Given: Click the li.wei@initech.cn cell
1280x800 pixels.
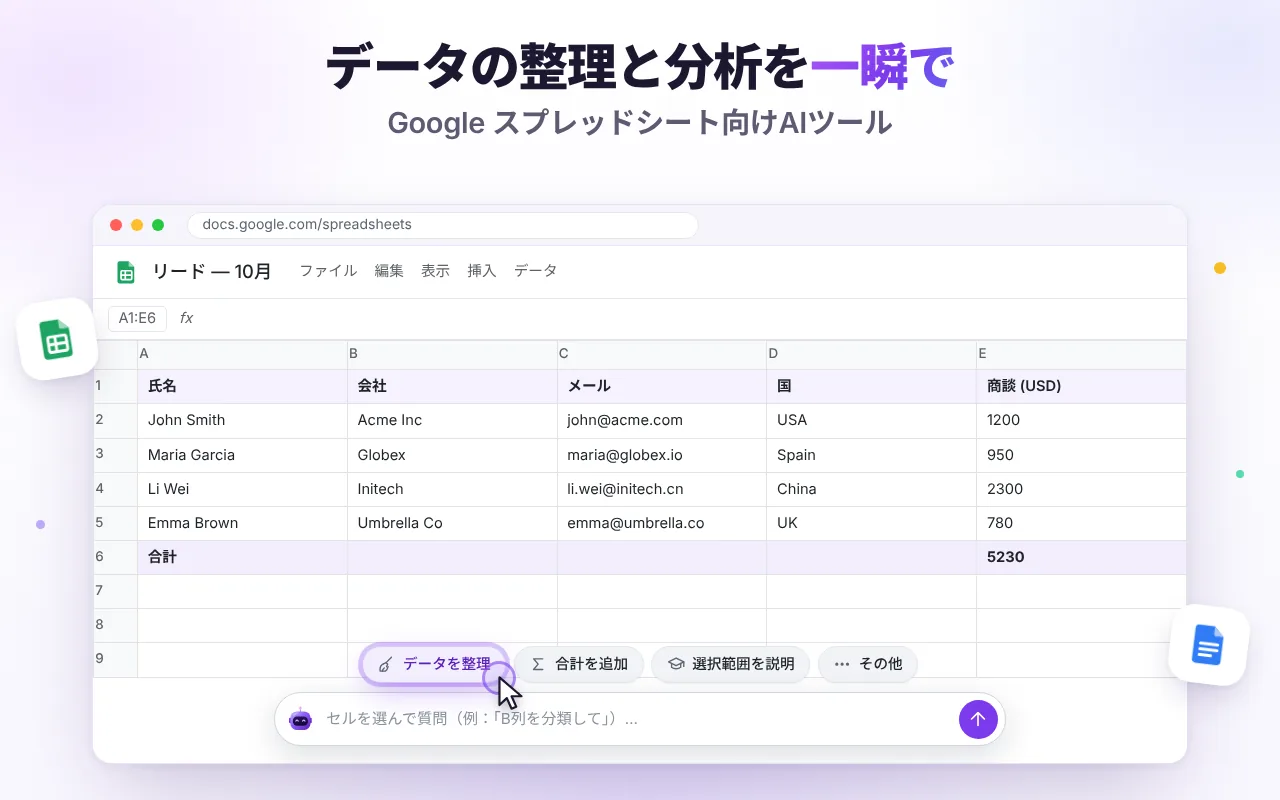Looking at the screenshot, I should tap(662, 489).
